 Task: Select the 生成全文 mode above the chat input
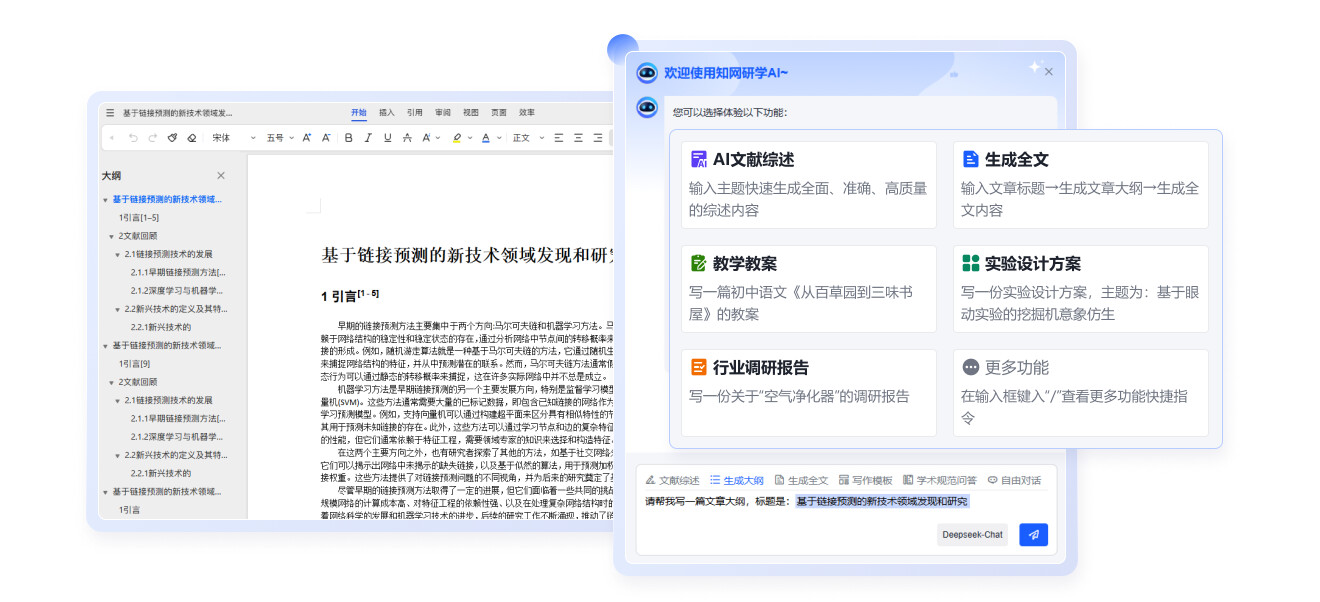point(802,480)
